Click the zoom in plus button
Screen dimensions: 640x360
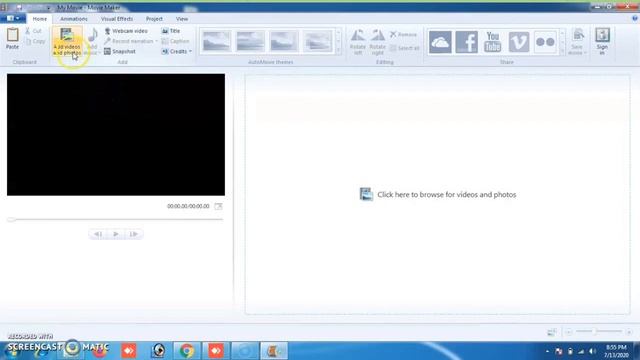point(629,332)
